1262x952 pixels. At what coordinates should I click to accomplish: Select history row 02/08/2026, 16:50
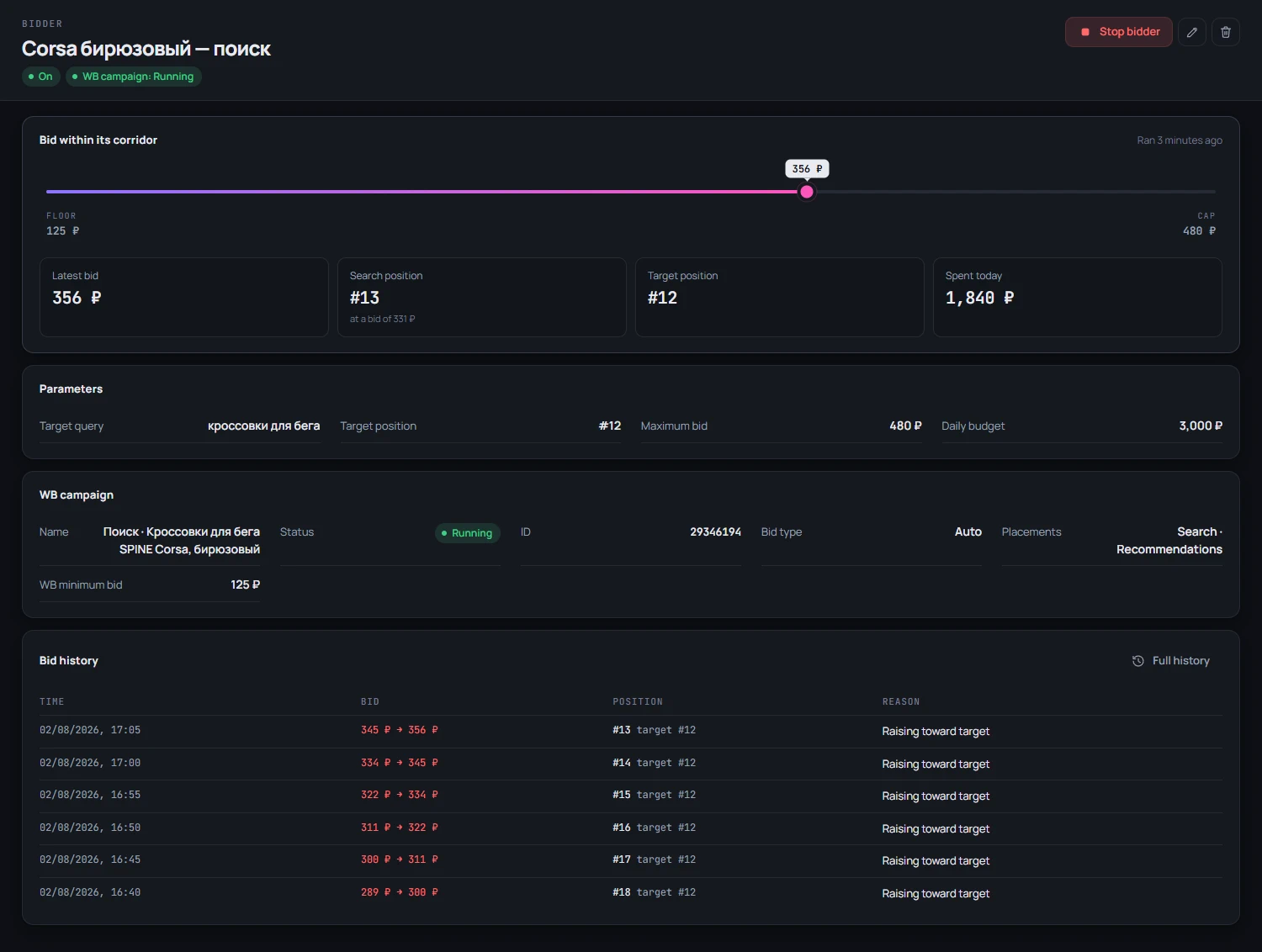pos(631,828)
